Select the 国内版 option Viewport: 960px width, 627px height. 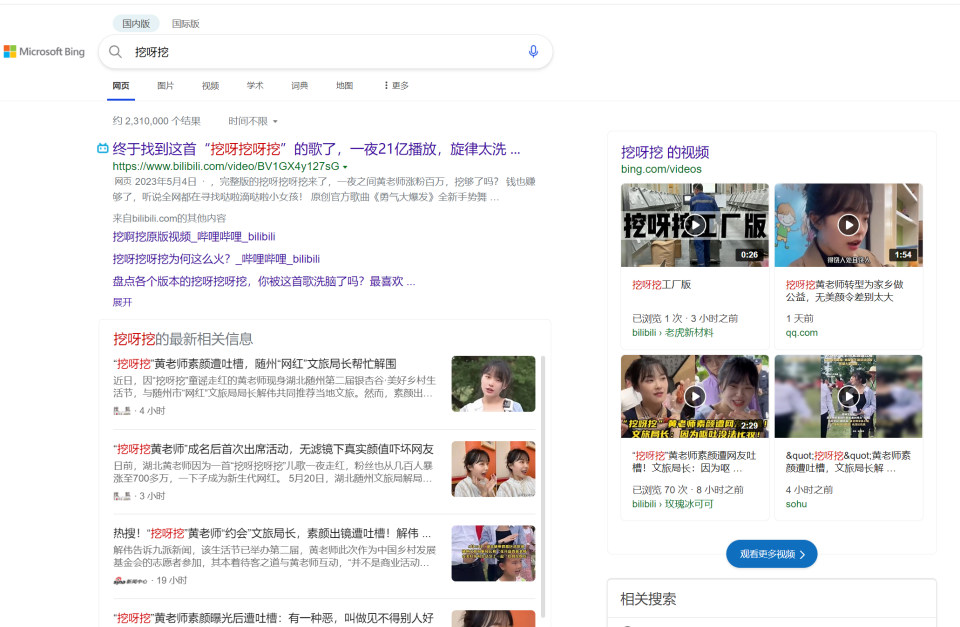point(135,22)
